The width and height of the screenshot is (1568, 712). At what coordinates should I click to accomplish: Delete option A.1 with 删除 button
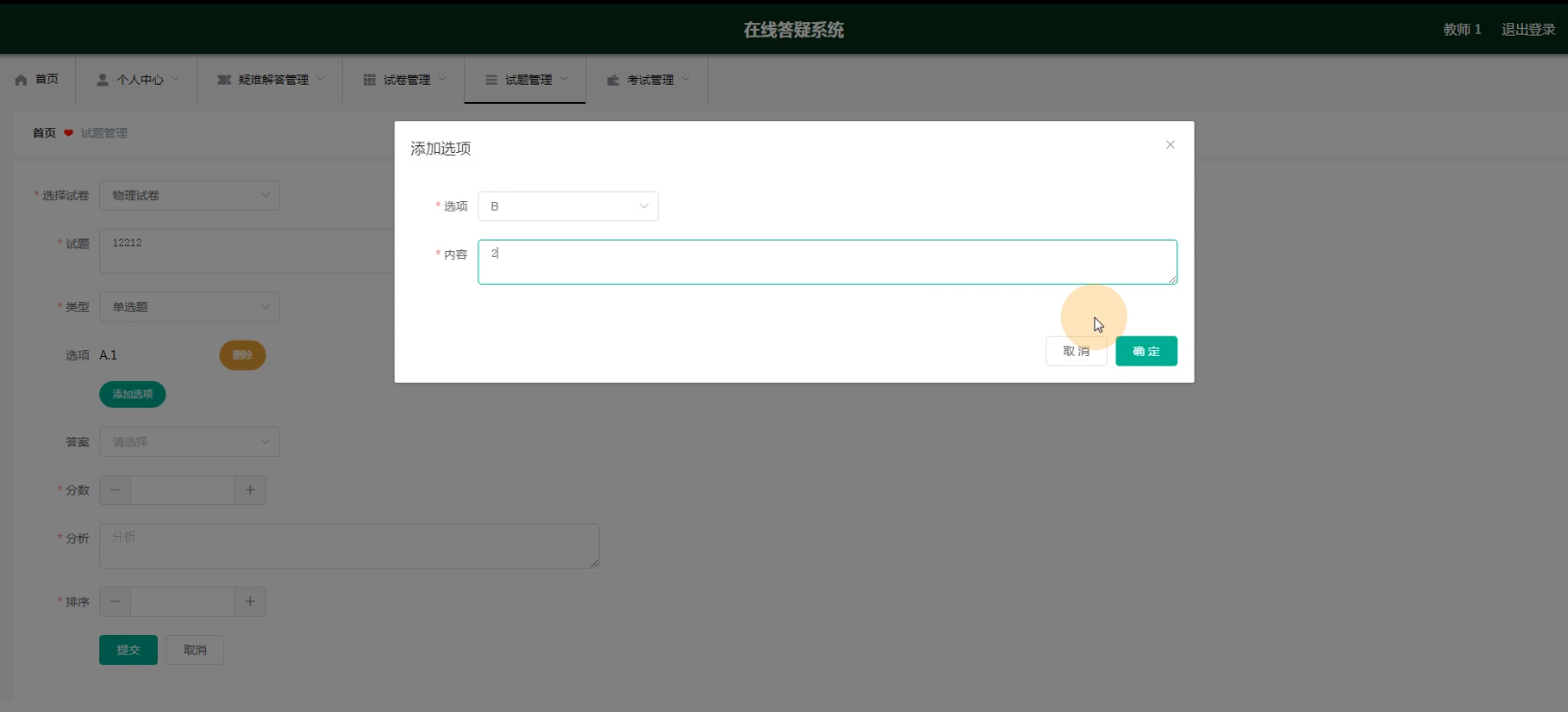(x=243, y=355)
